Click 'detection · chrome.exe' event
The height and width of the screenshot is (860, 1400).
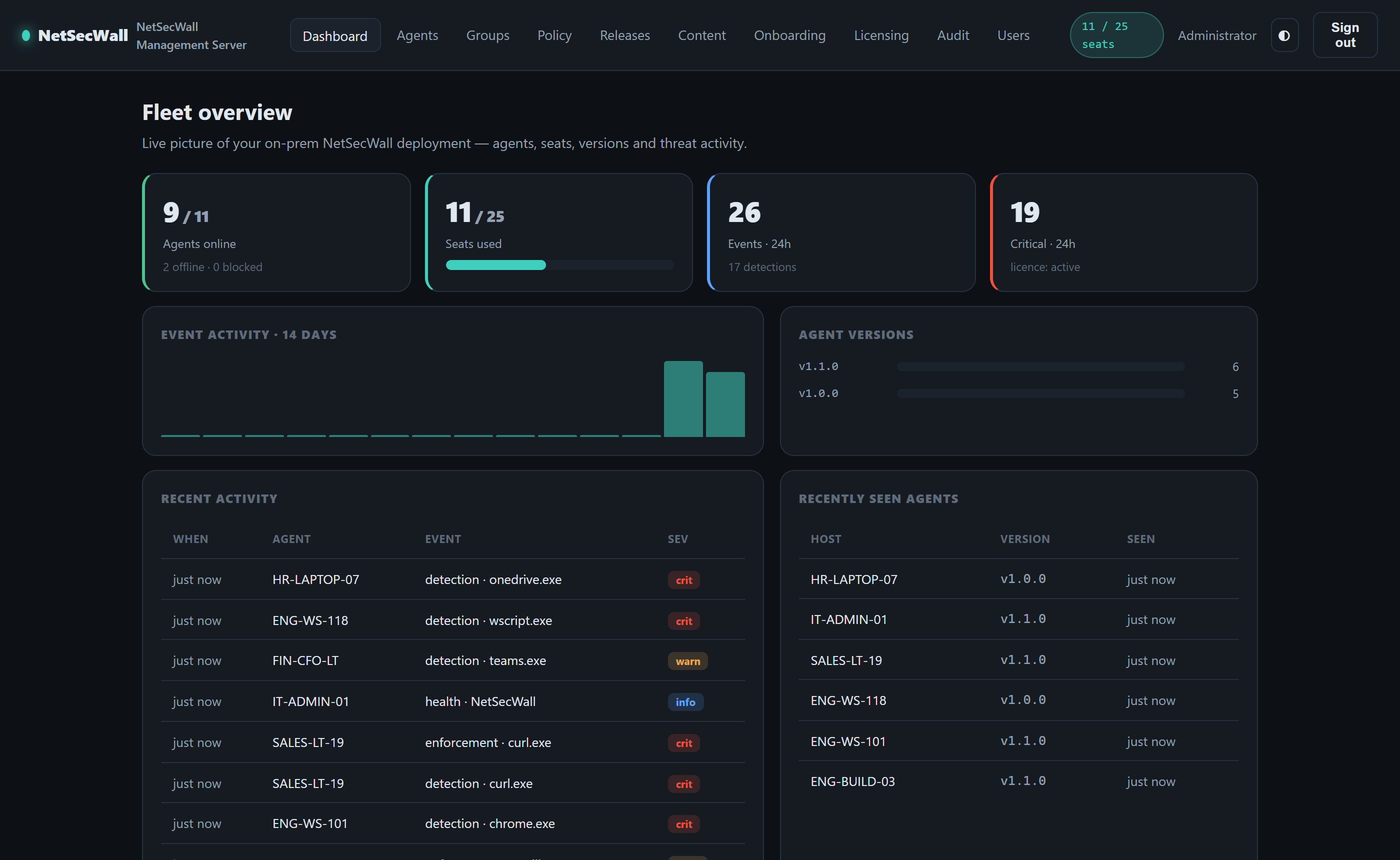tap(490, 823)
